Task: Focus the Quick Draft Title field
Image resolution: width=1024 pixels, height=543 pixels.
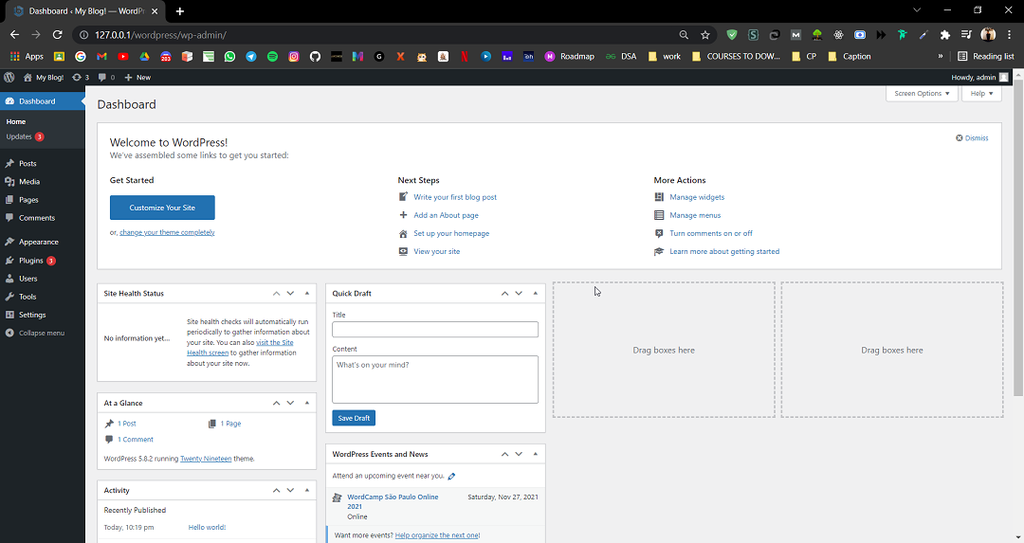Action: [x=435, y=329]
